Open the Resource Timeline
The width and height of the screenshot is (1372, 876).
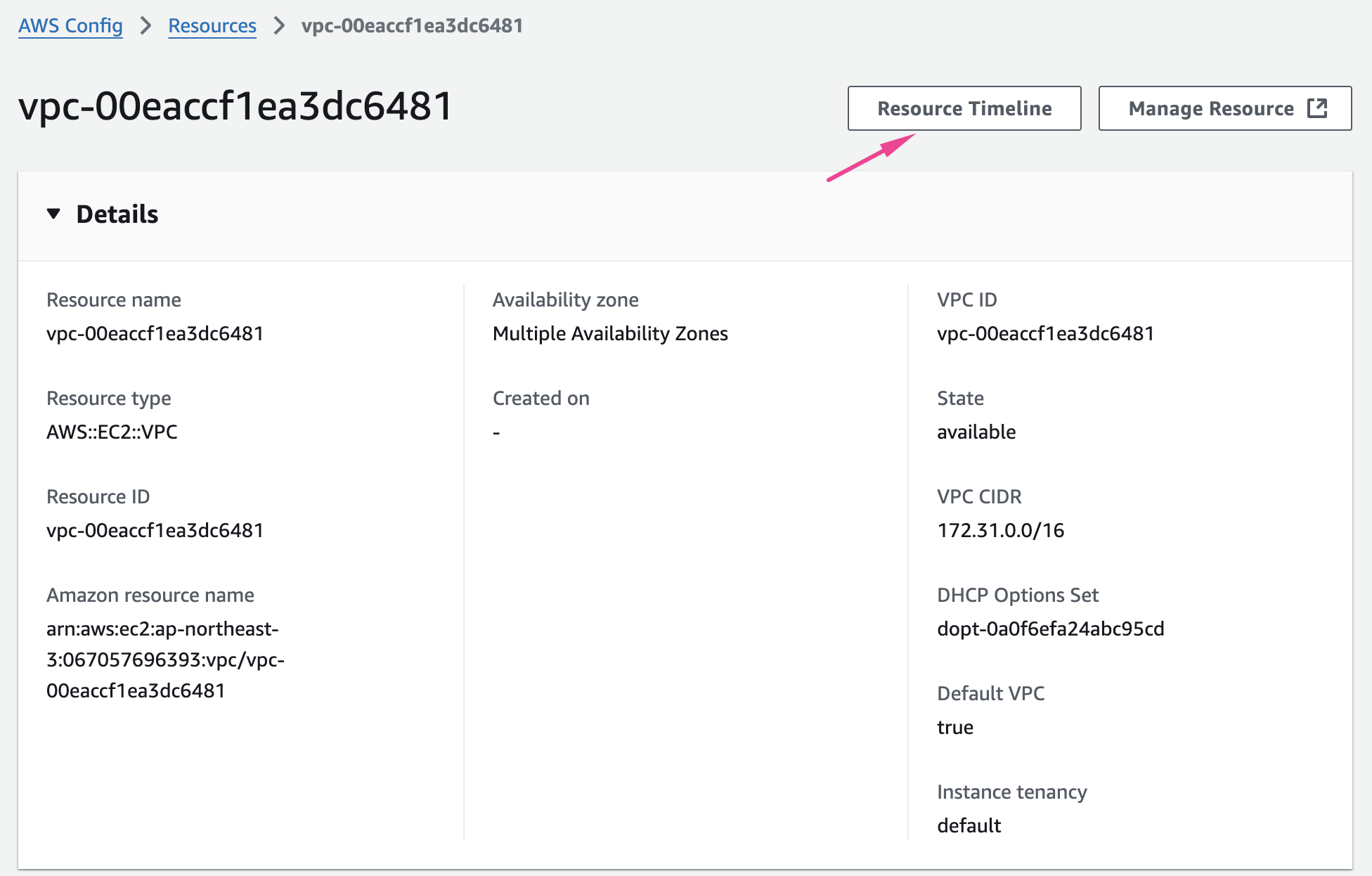pyautogui.click(x=964, y=108)
